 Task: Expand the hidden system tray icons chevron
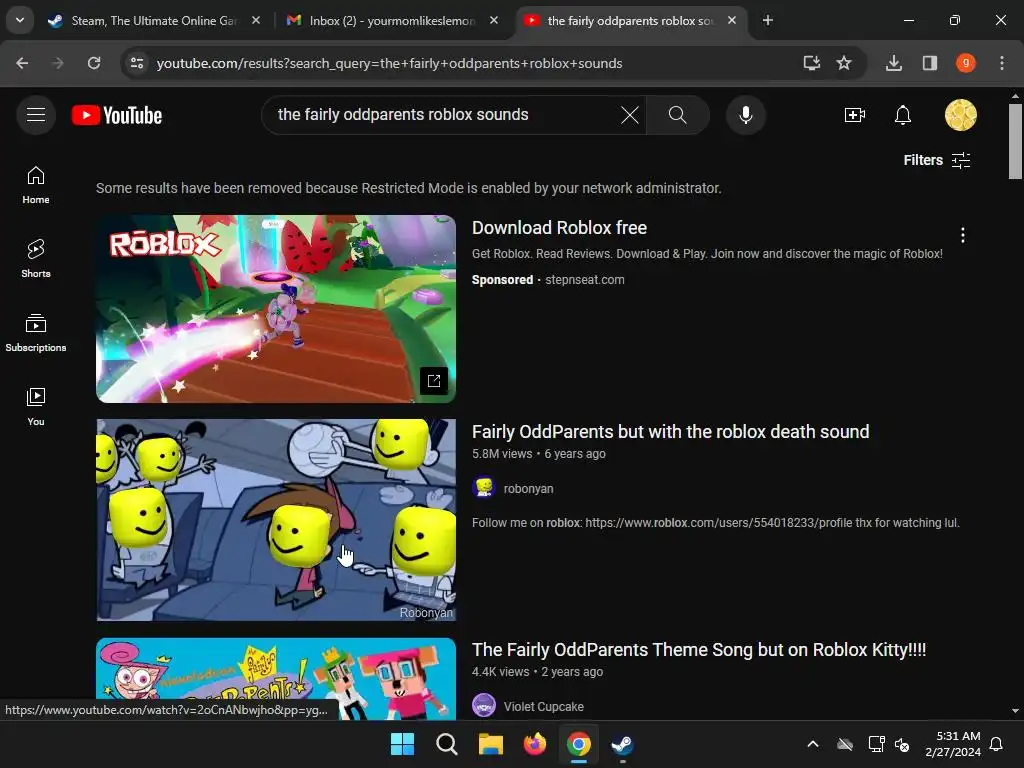click(813, 744)
